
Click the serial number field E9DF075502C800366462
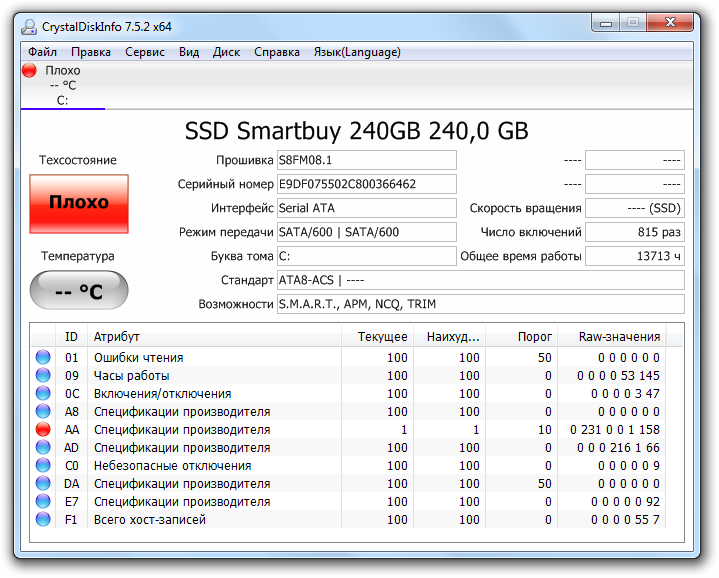point(366,184)
